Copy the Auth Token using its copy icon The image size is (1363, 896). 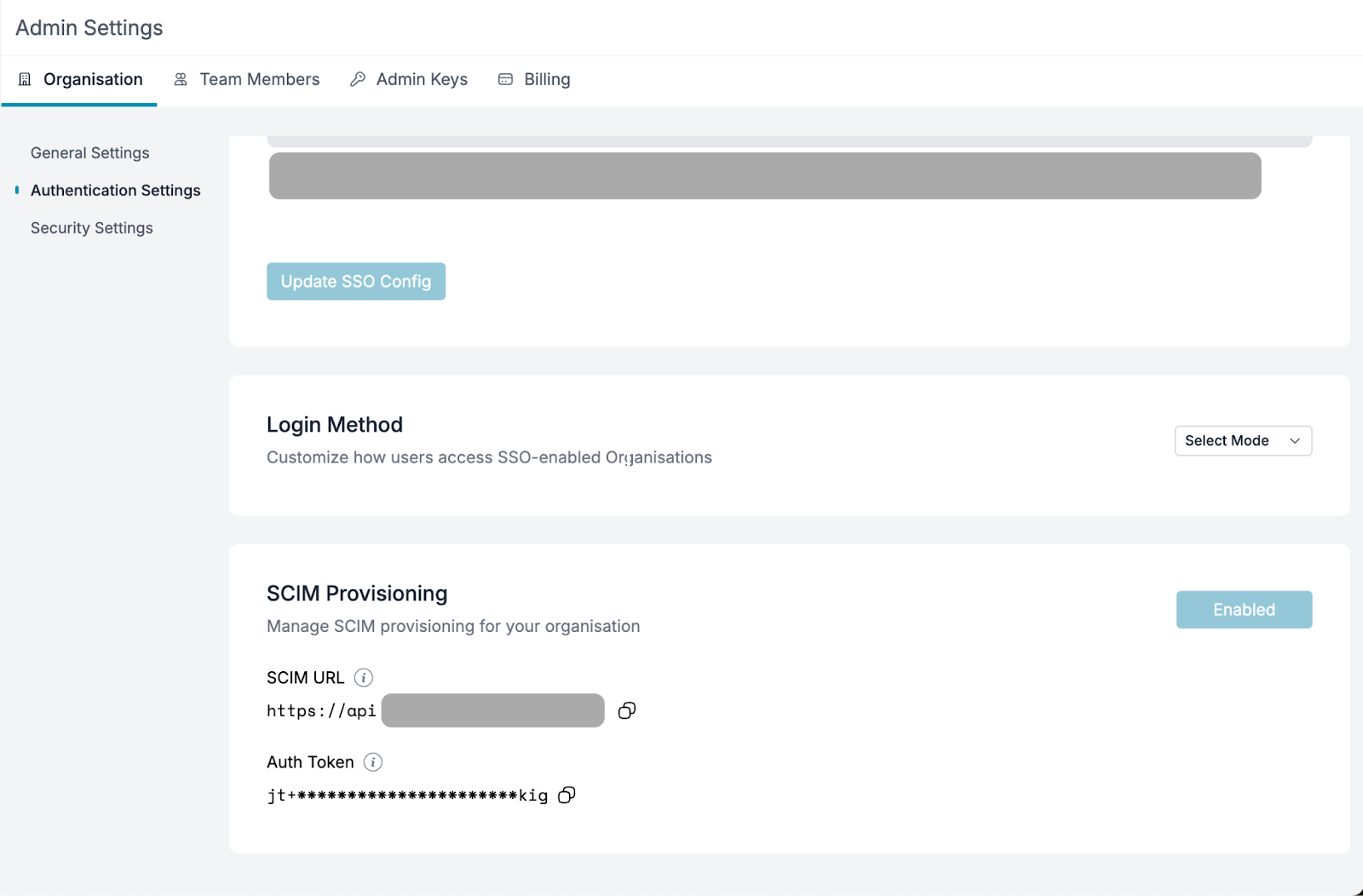pyautogui.click(x=566, y=795)
